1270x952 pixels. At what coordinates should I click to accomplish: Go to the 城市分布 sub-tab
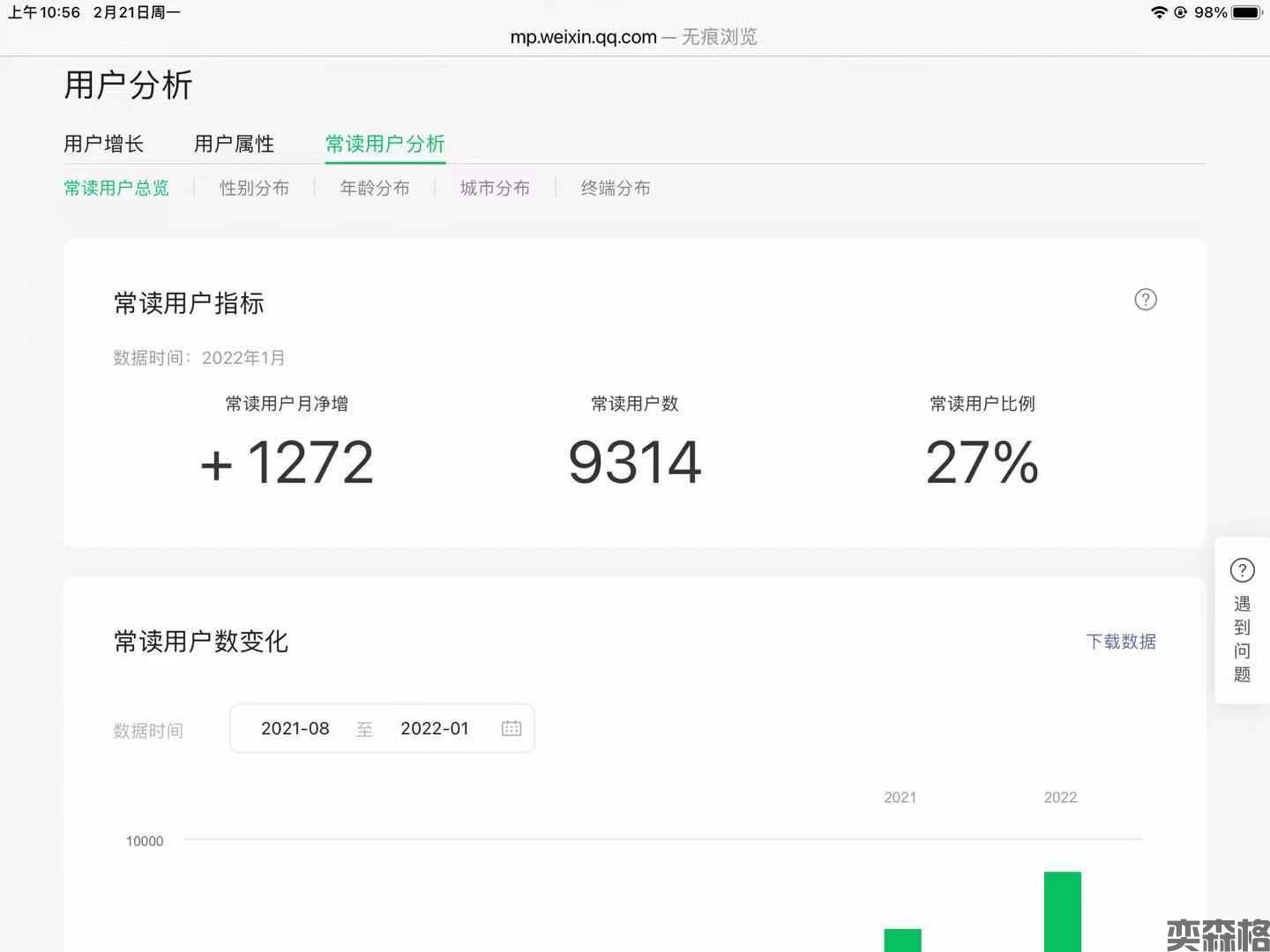(495, 188)
